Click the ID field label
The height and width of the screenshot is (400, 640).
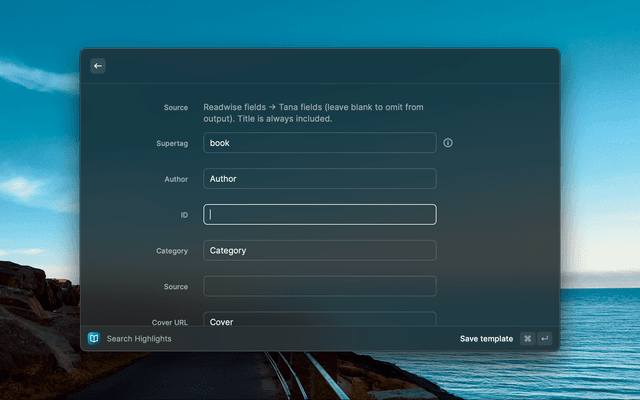(x=183, y=215)
